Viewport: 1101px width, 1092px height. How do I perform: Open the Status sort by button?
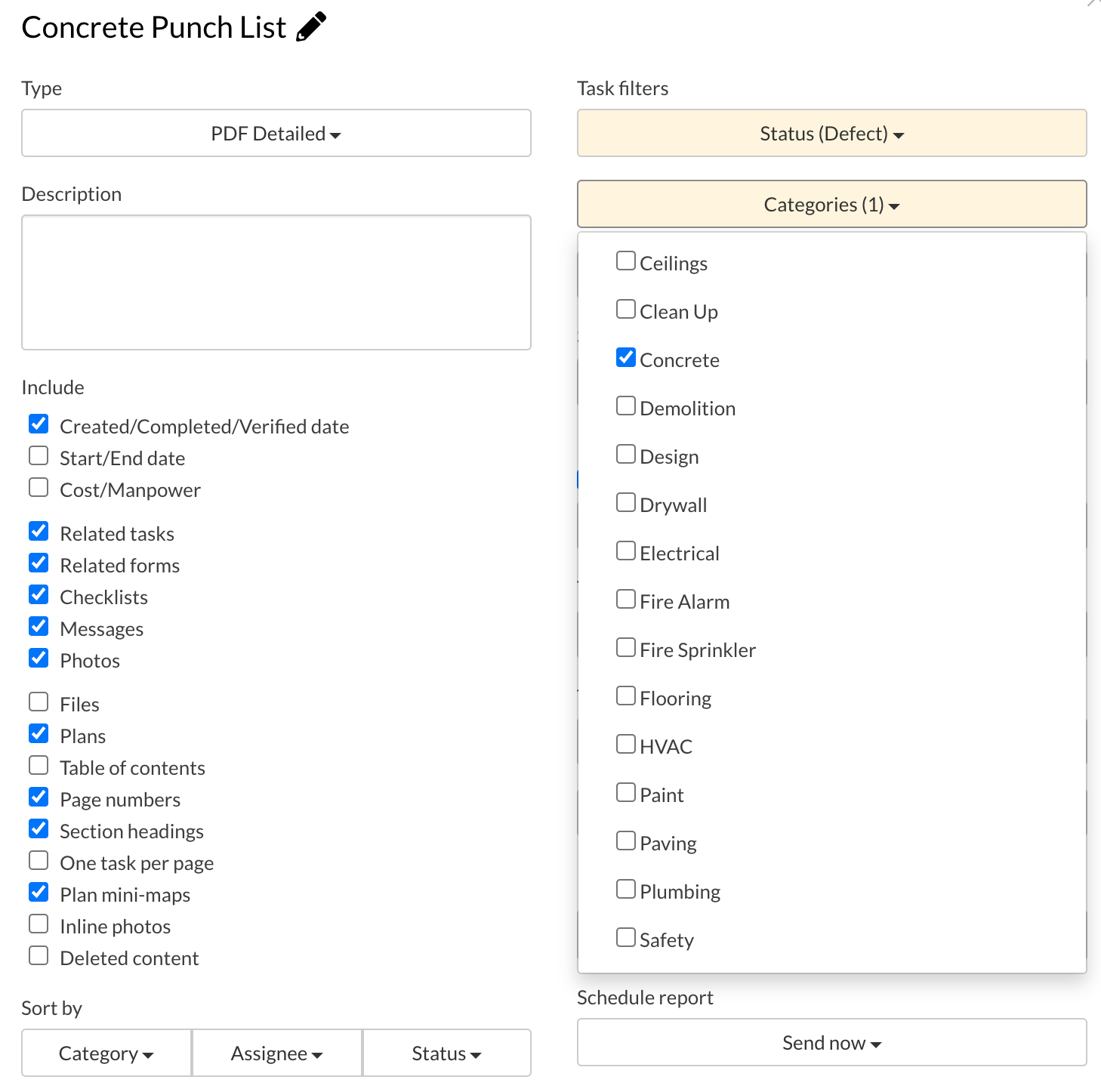[447, 1053]
